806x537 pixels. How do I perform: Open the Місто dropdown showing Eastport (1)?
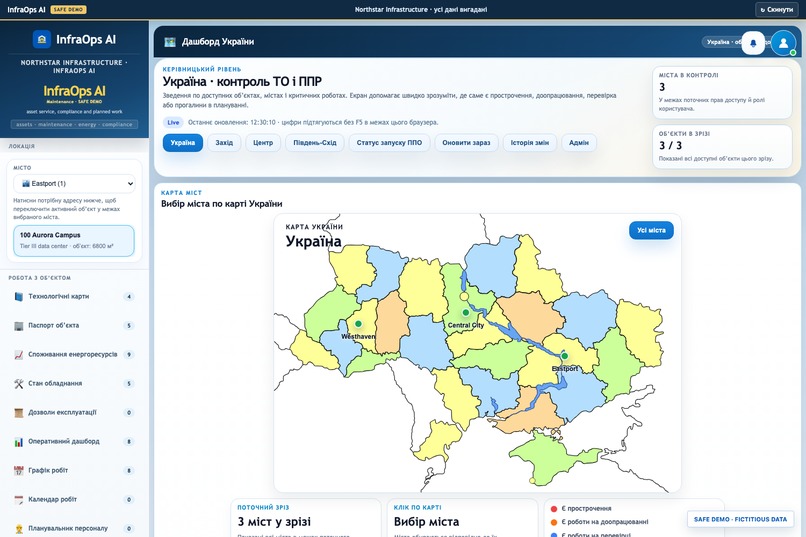click(74, 183)
